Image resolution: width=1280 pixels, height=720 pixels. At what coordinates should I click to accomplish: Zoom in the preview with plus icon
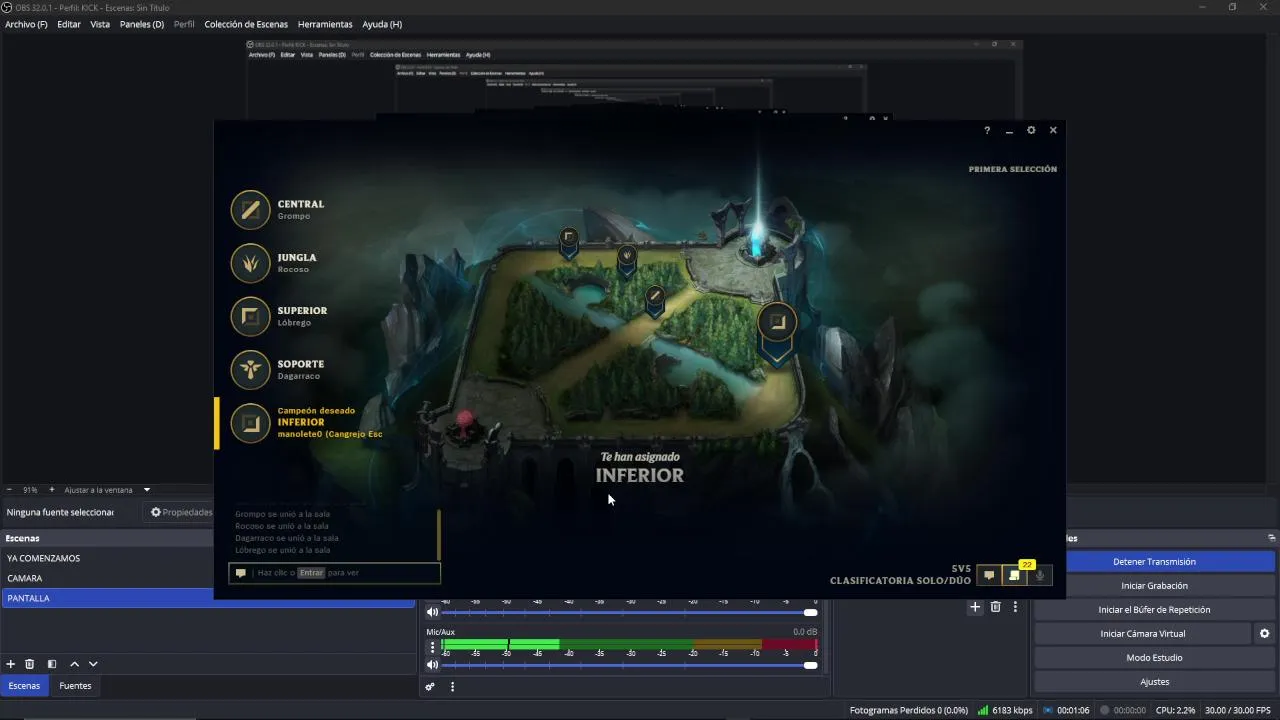tap(51, 490)
